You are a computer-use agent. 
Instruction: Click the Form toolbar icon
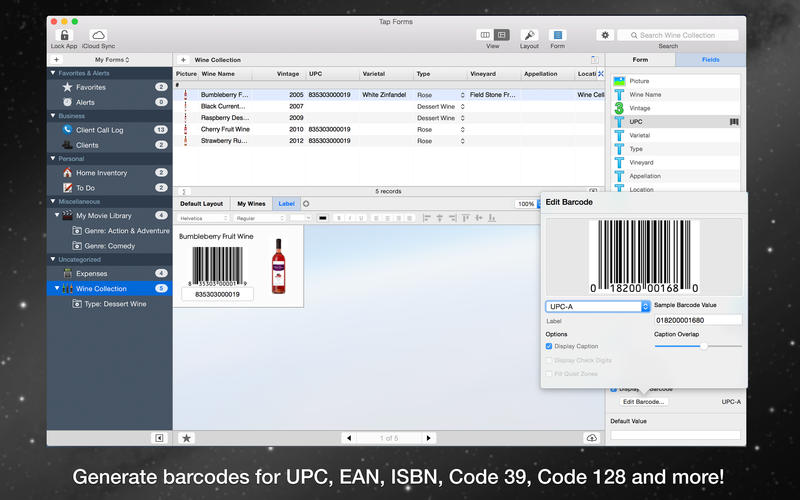557,35
